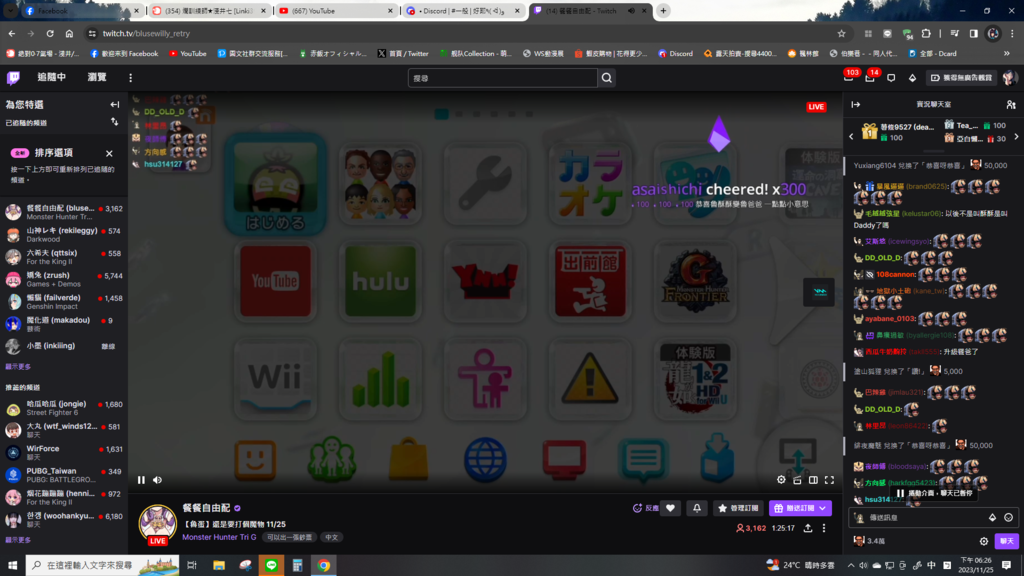Screen dimensions: 1024x576
Task: Open the emote picker in chat input
Action: tap(1008, 517)
